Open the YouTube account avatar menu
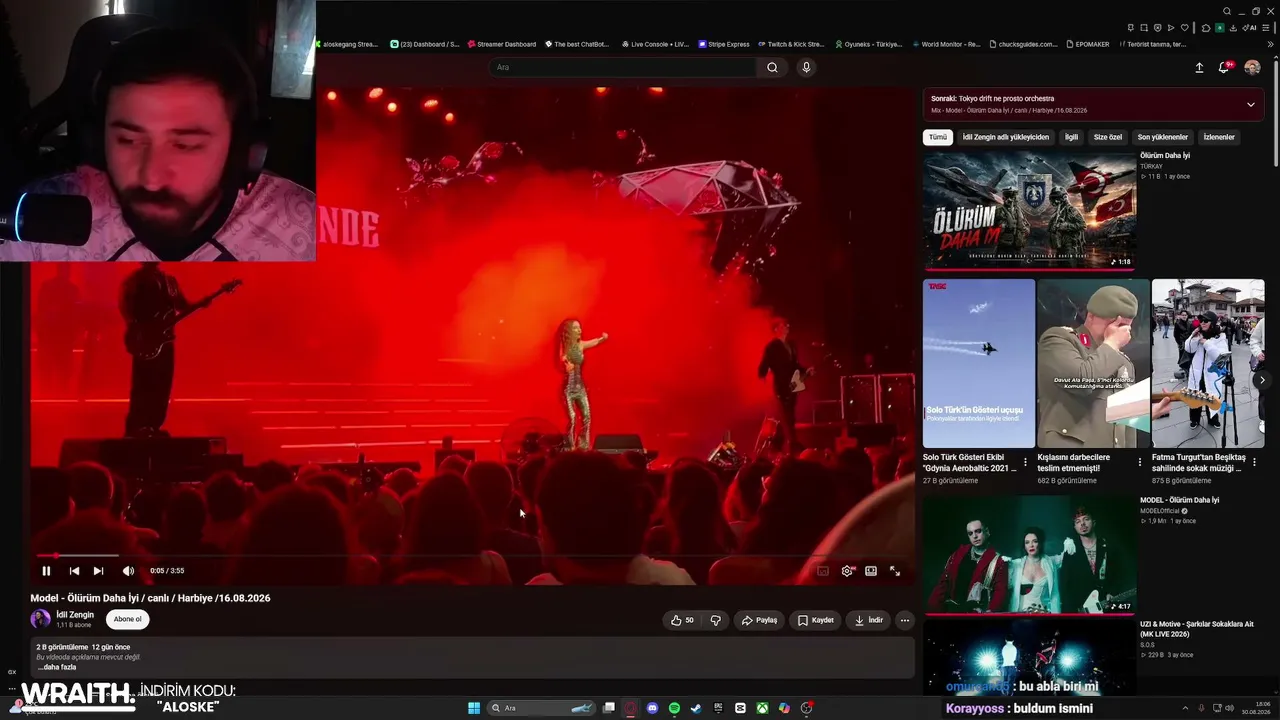 tap(1252, 68)
